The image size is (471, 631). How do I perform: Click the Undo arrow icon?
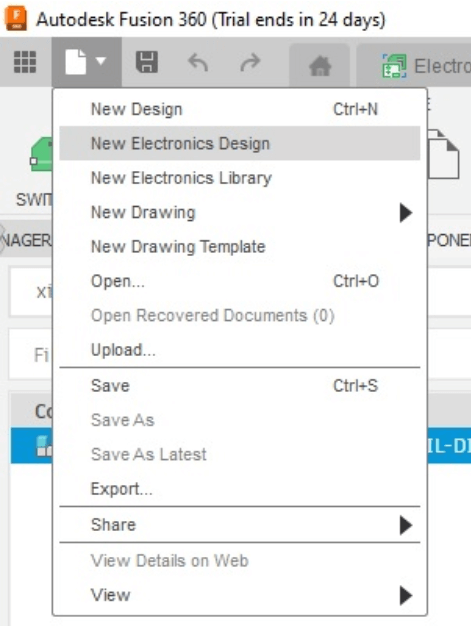point(198,63)
